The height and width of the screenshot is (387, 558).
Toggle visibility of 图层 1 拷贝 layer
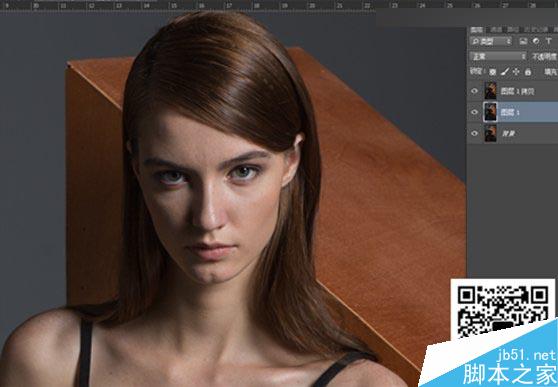(x=474, y=91)
